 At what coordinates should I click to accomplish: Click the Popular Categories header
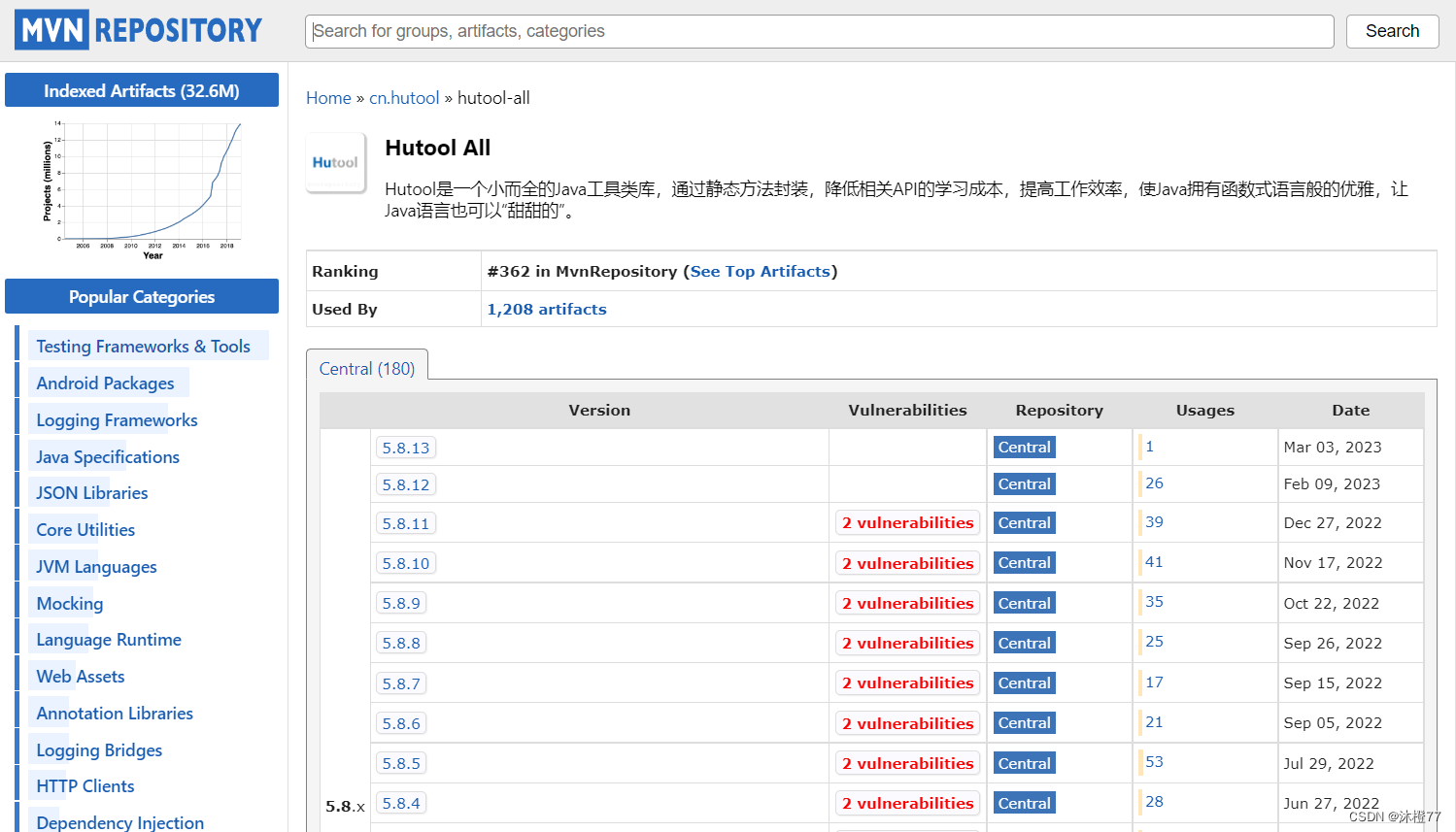[142, 296]
